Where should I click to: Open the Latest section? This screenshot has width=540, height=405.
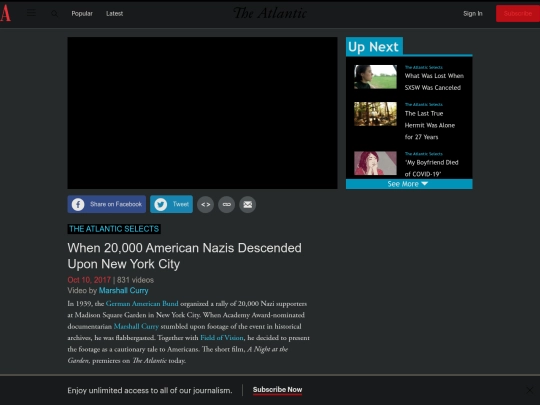114,13
